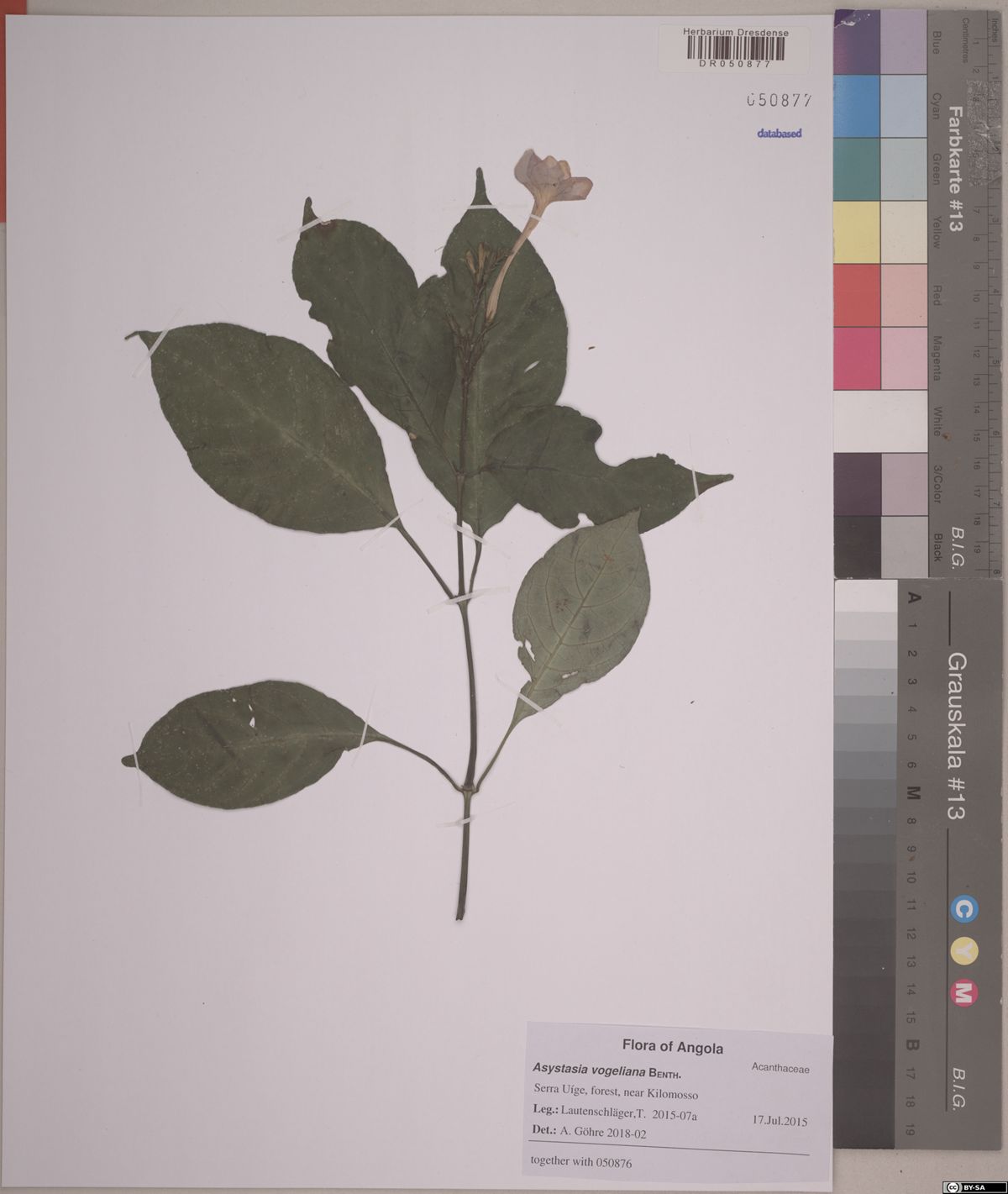The image size is (1008, 1194).
Task: Click the collection date 17.Jul.2015
Action: tap(781, 1121)
